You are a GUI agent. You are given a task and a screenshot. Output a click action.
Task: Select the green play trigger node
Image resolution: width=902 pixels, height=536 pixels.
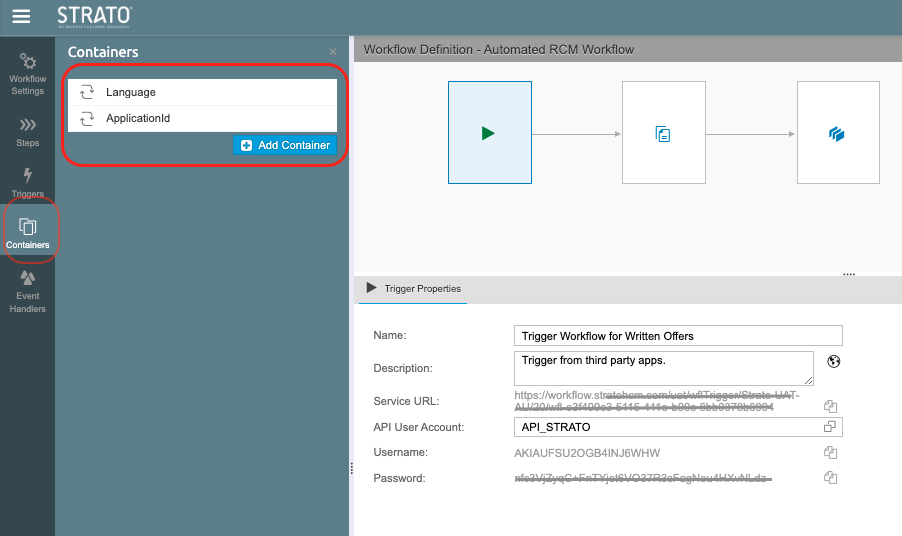(x=488, y=133)
